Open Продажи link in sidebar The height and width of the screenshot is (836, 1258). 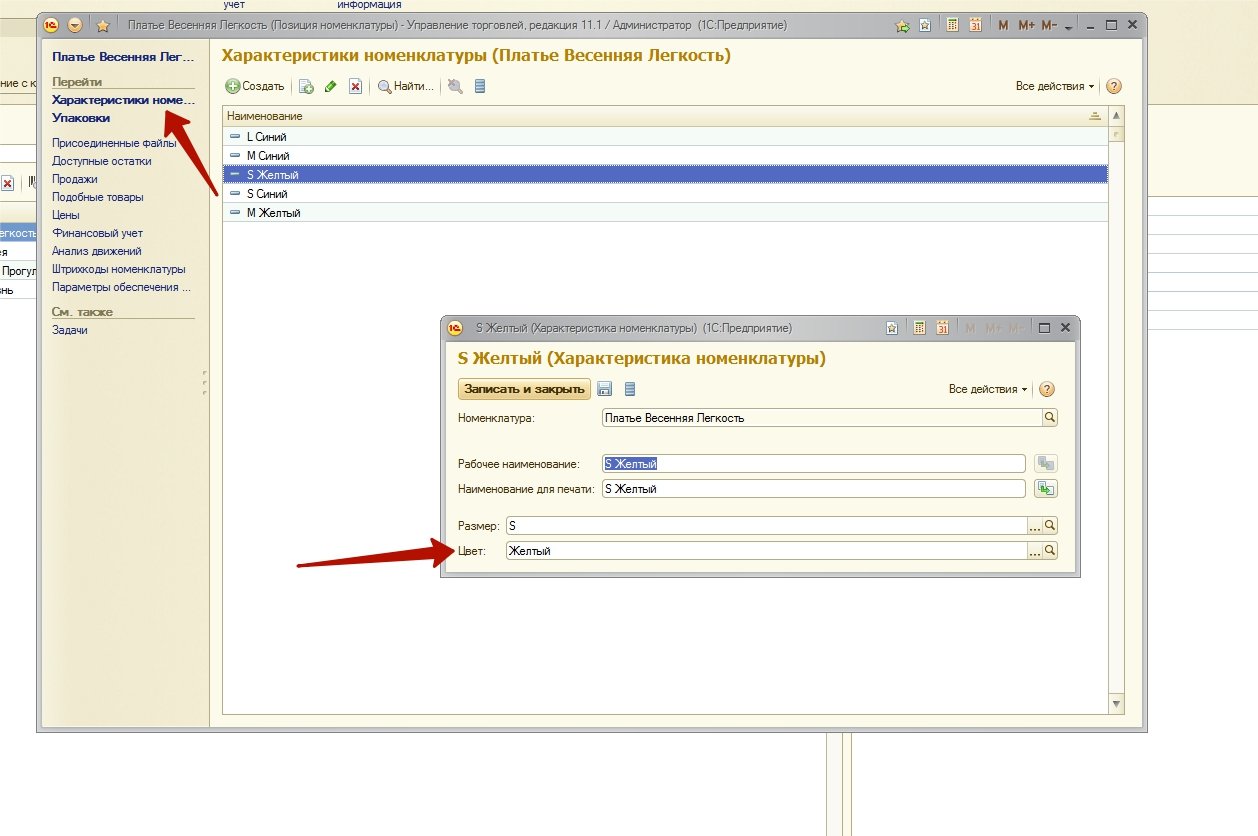tap(75, 179)
